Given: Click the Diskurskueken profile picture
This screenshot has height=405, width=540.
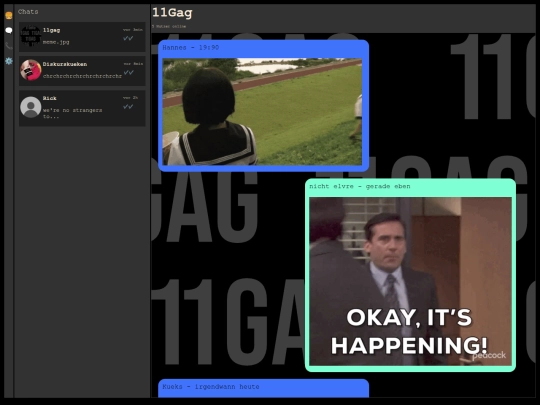Looking at the screenshot, I should pyautogui.click(x=31, y=70).
